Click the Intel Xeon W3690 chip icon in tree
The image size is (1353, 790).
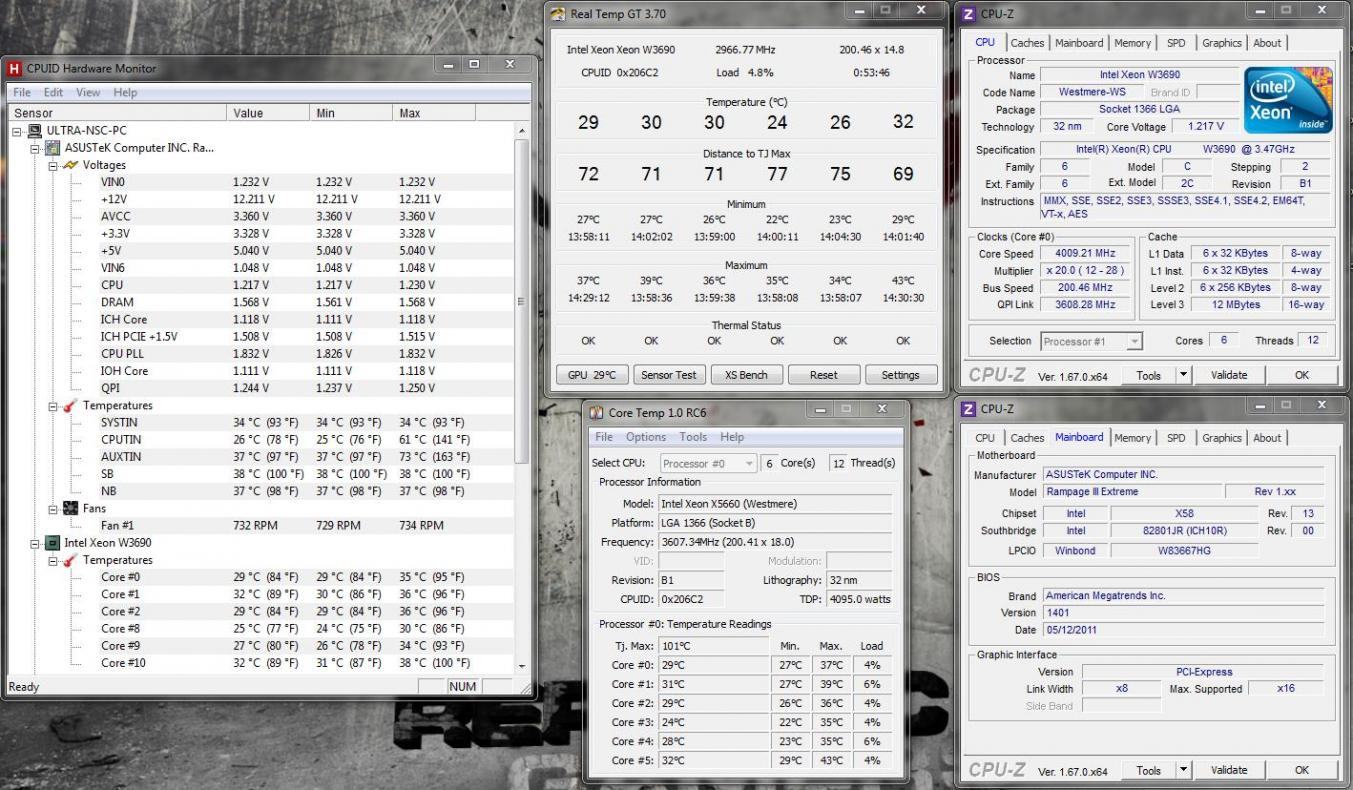click(52, 543)
